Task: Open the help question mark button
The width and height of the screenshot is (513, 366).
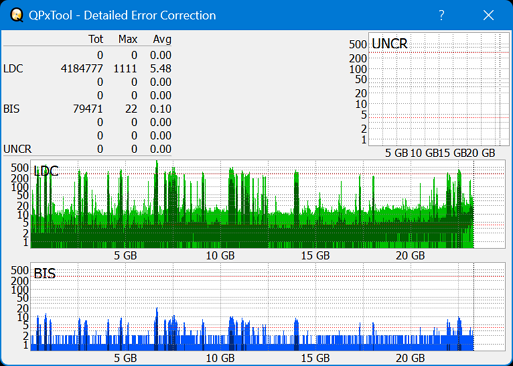Action: point(441,15)
